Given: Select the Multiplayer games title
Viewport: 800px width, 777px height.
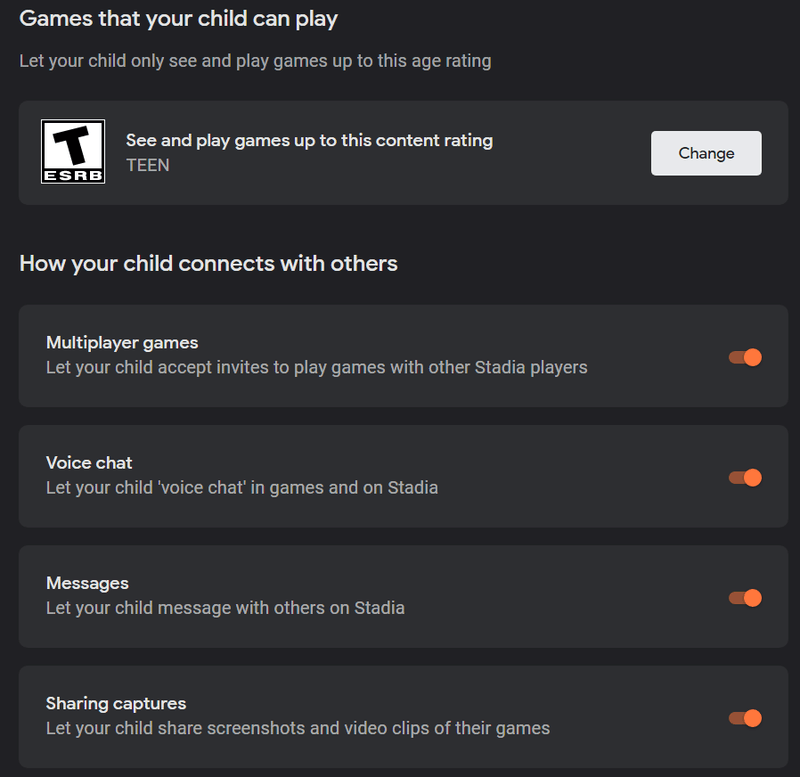Looking at the screenshot, I should pos(122,343).
